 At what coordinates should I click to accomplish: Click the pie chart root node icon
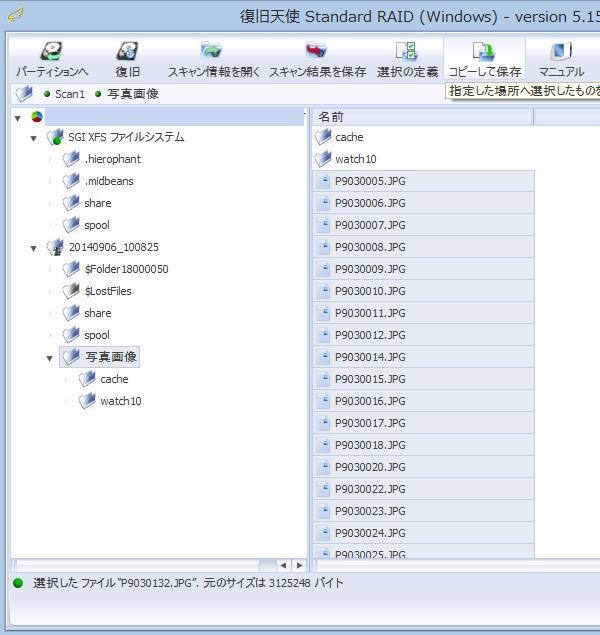click(x=38, y=117)
